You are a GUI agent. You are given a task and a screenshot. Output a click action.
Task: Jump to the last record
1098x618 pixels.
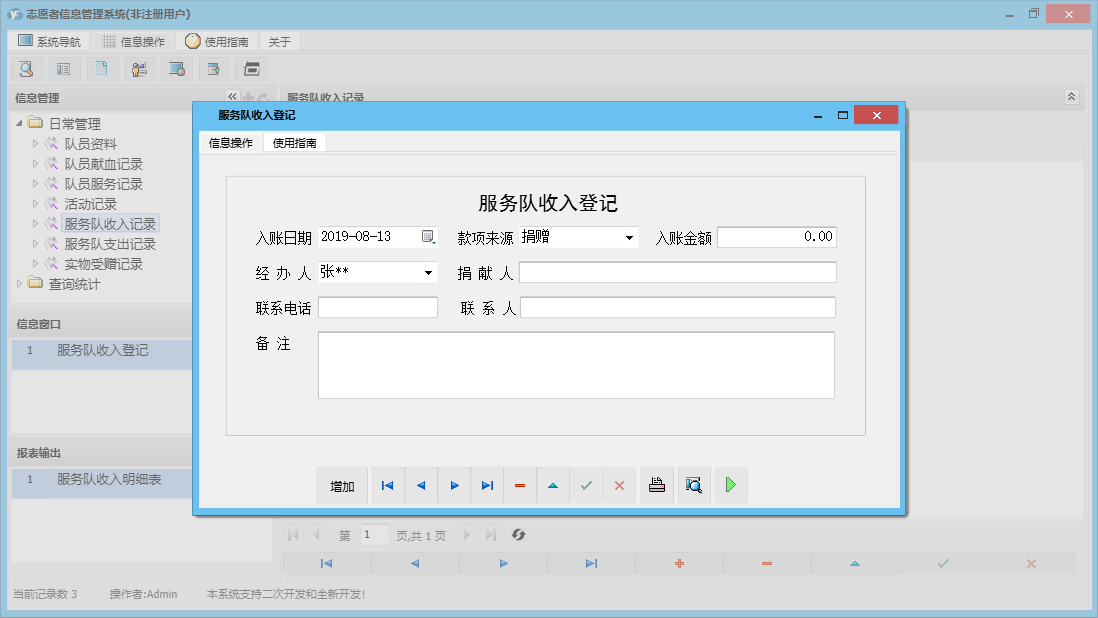tap(487, 485)
